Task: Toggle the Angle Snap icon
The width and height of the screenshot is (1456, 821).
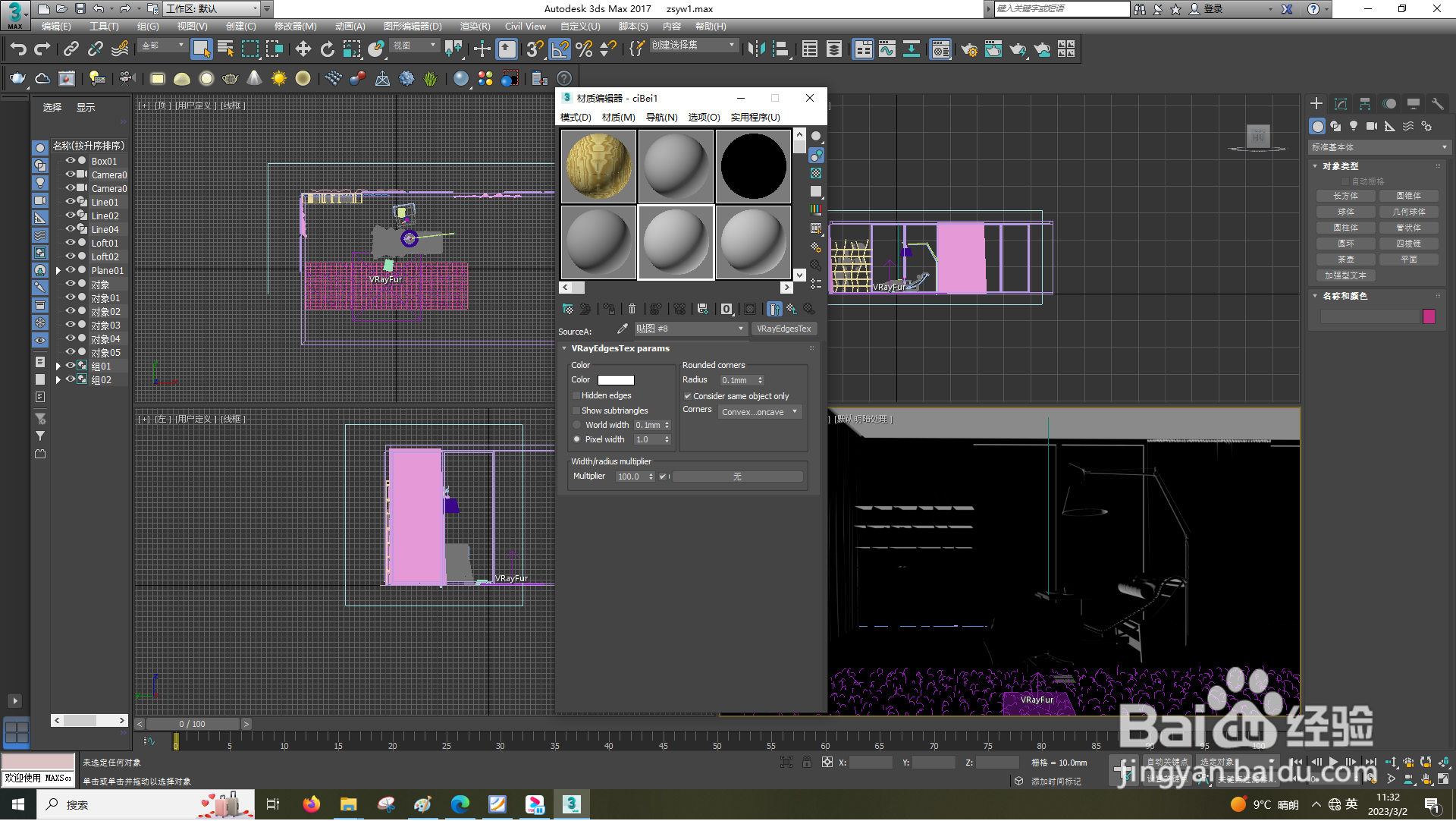Action: click(560, 49)
